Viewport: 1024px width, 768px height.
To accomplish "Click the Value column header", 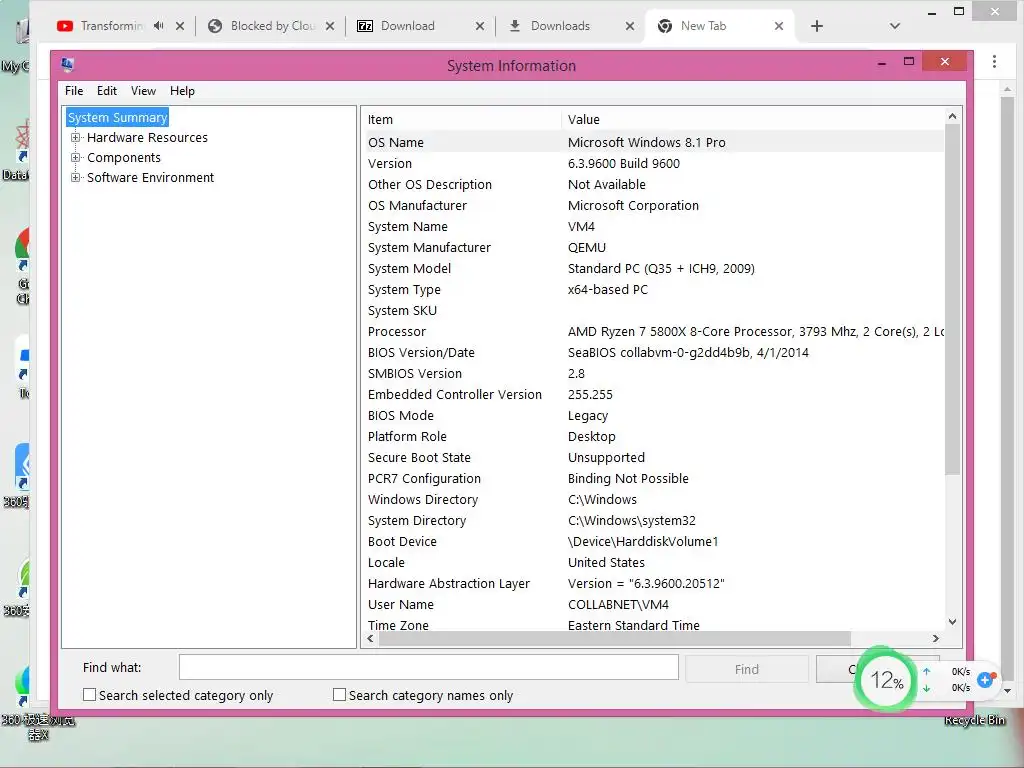I will (x=752, y=120).
